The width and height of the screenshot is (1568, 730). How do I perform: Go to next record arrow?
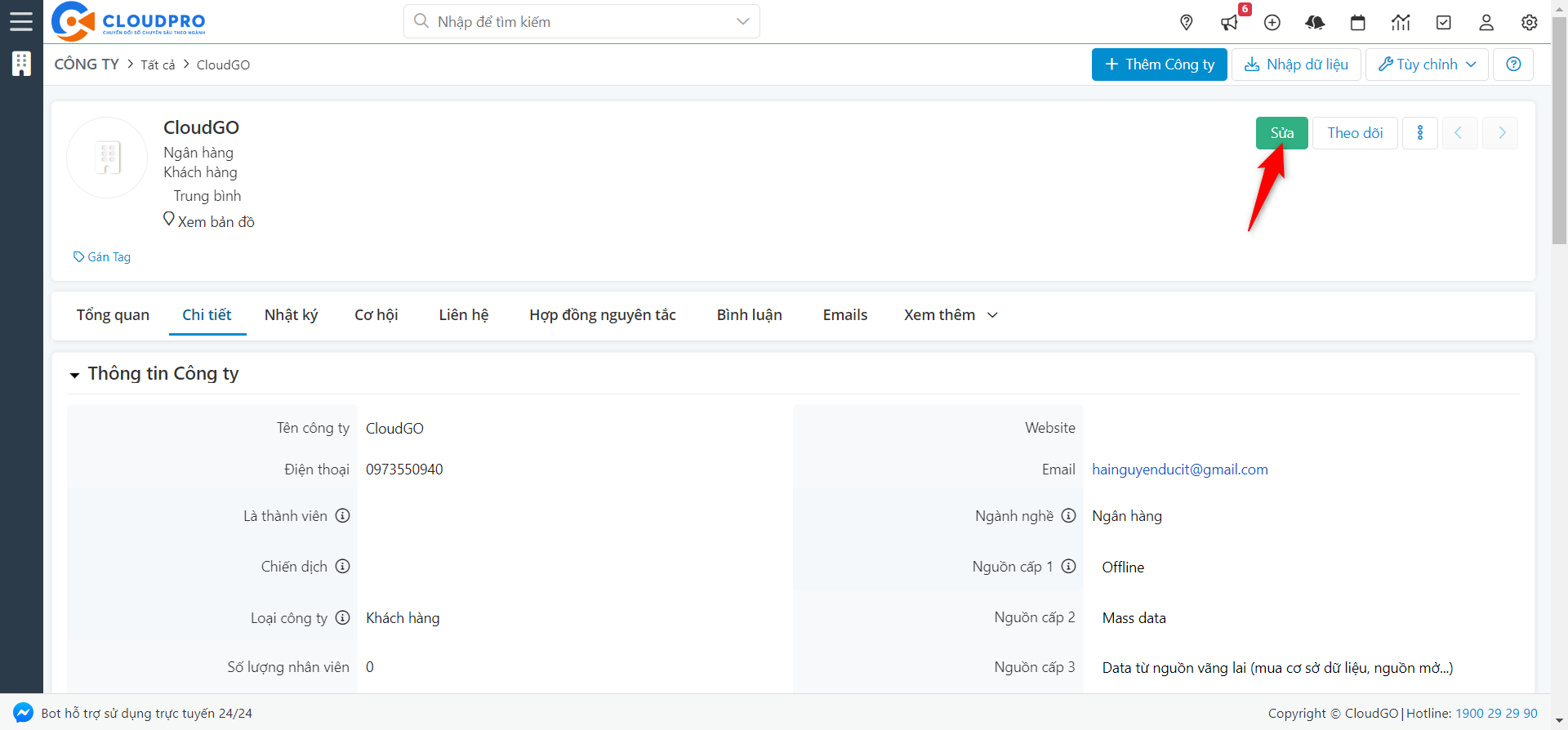(1500, 133)
